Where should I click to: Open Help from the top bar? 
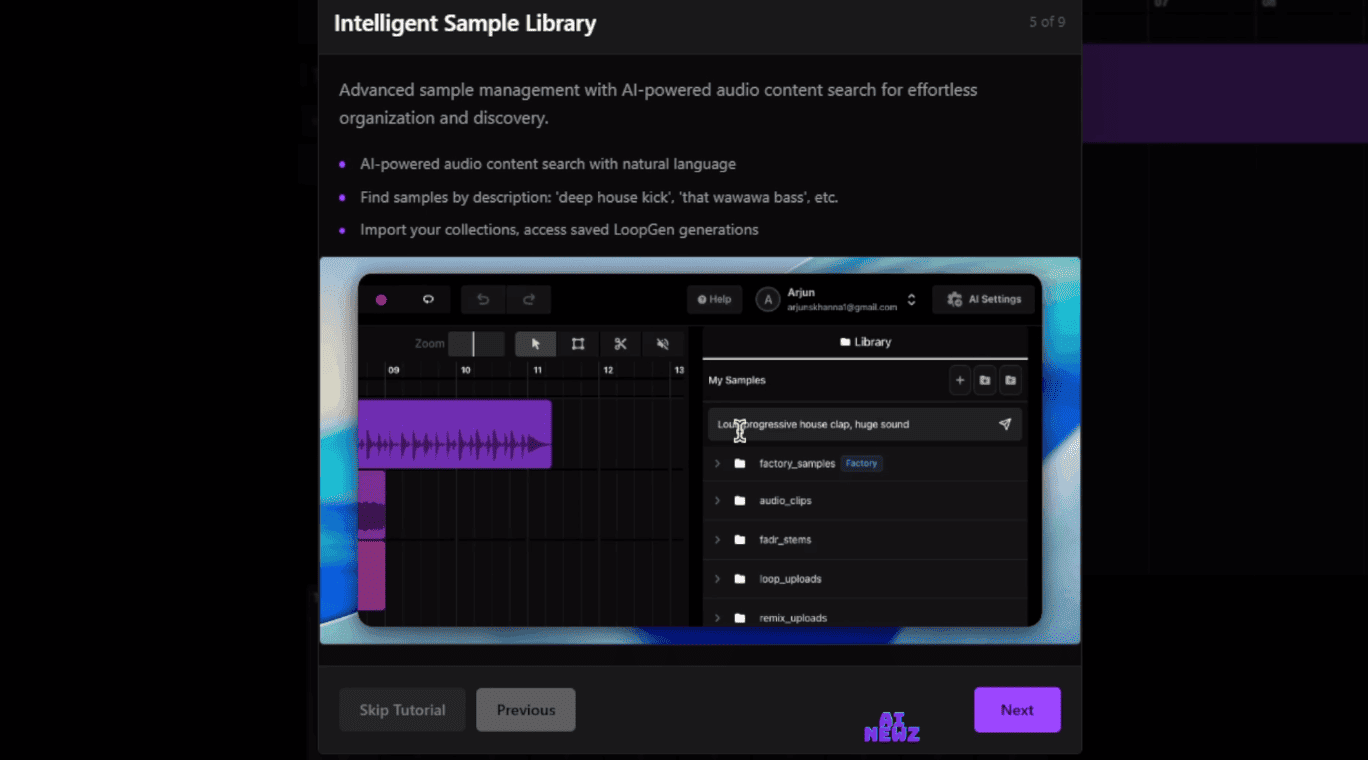(x=714, y=299)
